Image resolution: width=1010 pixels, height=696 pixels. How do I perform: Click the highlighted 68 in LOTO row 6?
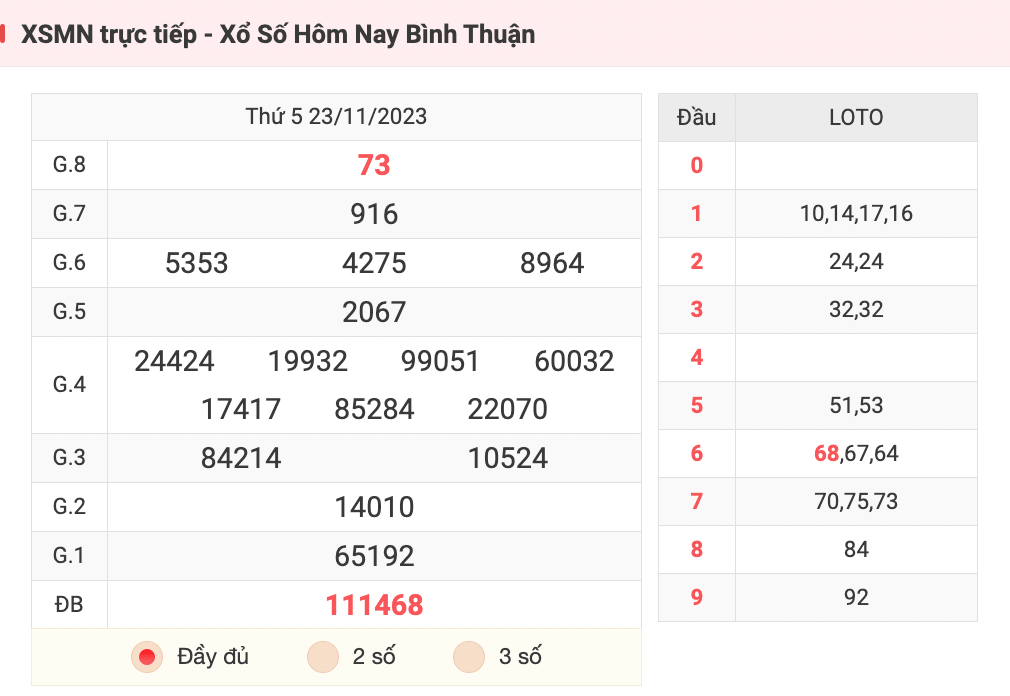(x=826, y=453)
